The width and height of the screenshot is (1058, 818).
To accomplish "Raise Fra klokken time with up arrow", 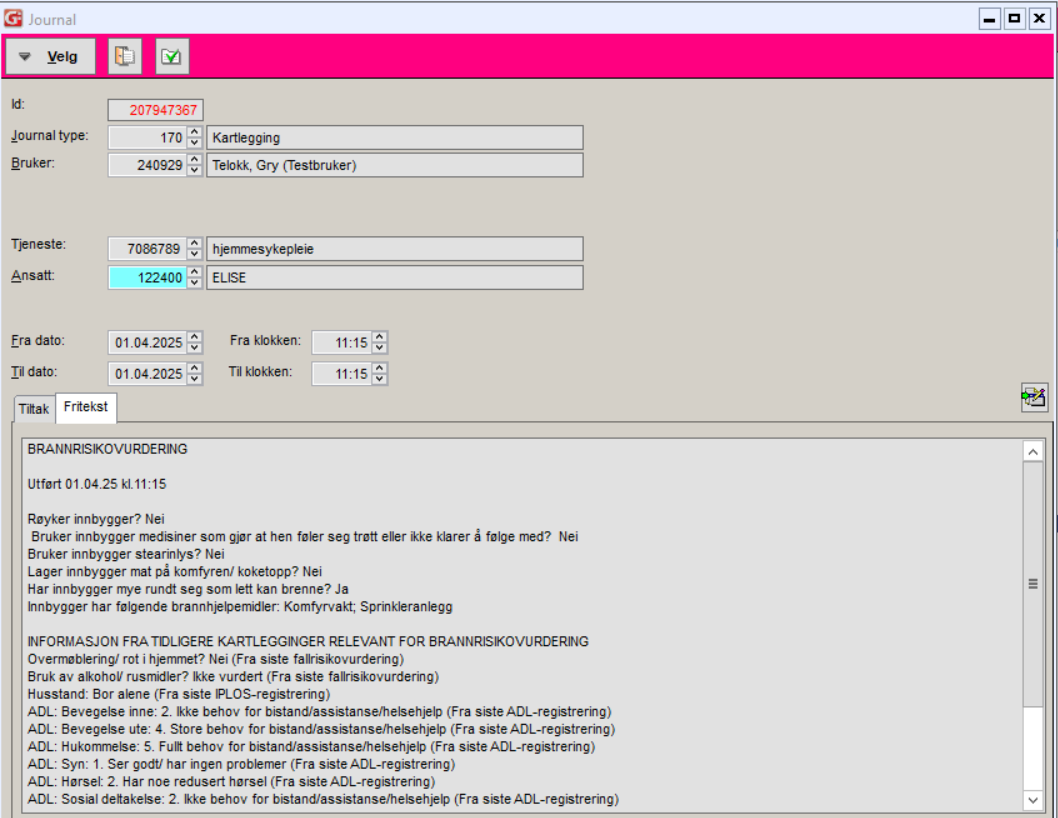I will 379,338.
